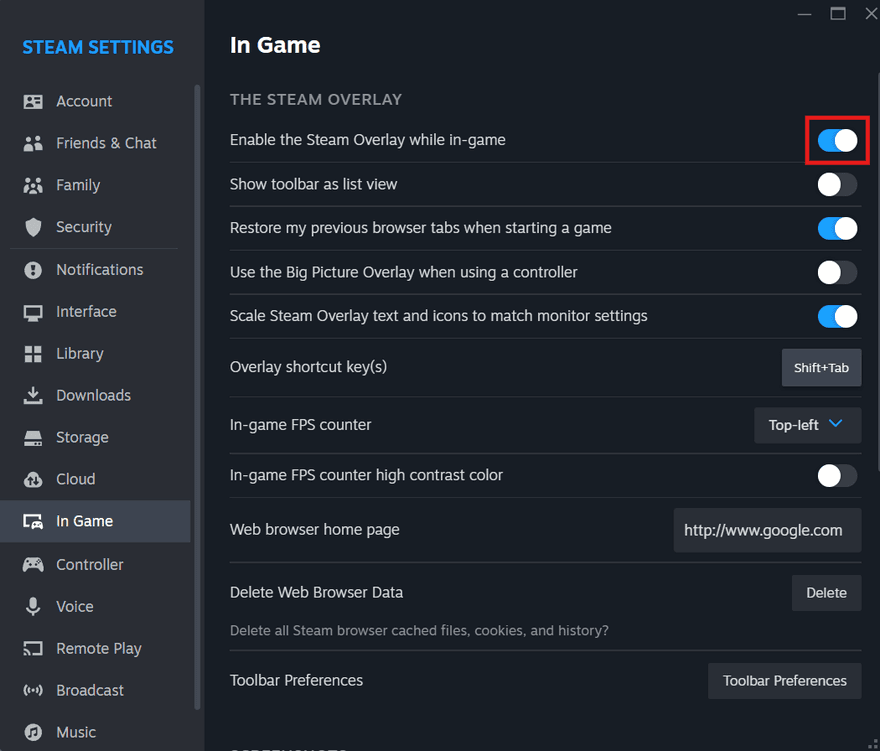Select the Downloads icon in the sidebar
880x751 pixels.
[31, 395]
